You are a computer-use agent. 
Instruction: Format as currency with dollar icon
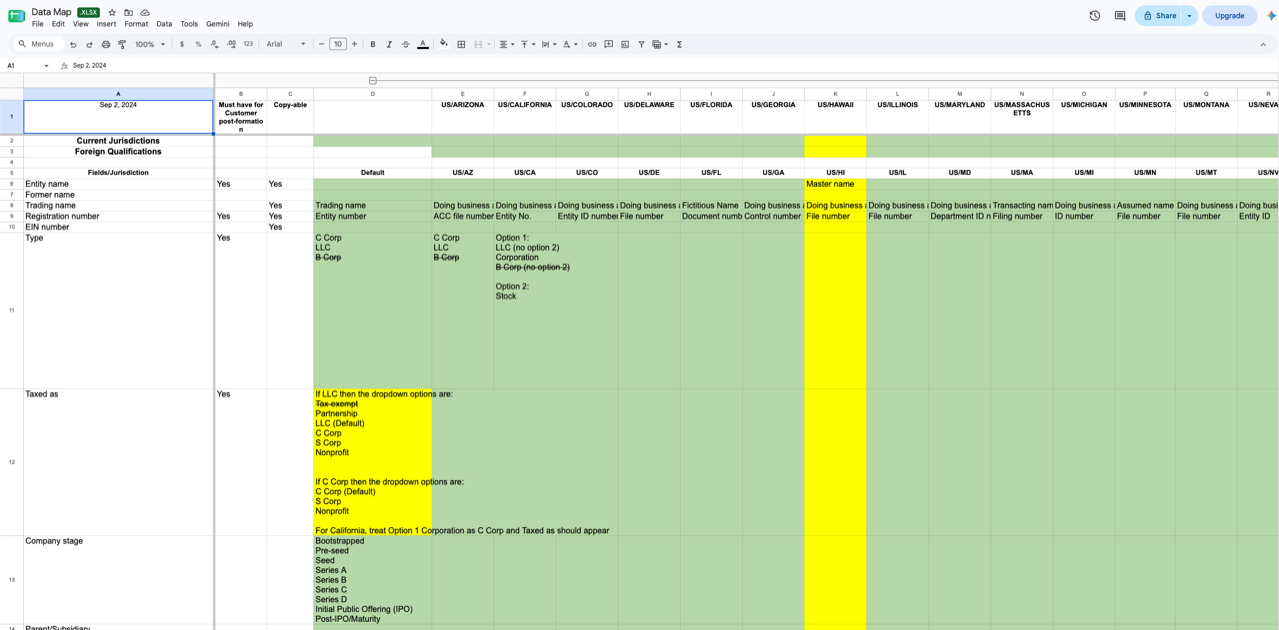click(x=182, y=44)
